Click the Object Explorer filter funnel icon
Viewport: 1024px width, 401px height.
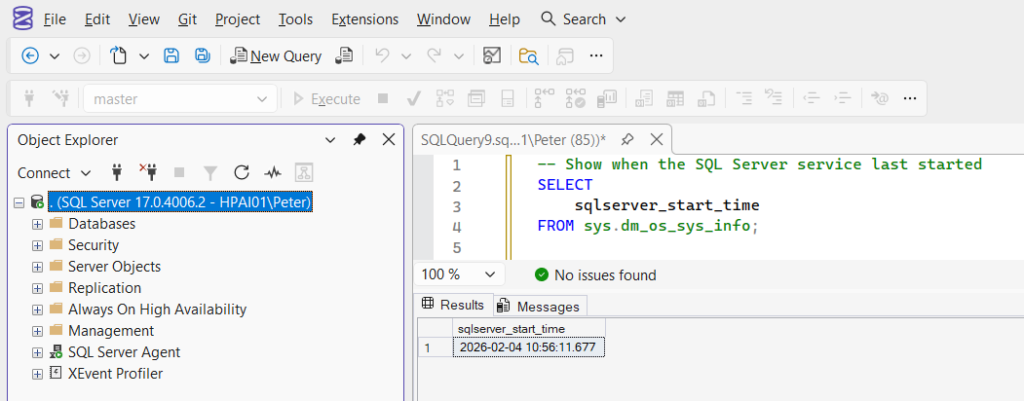point(210,173)
